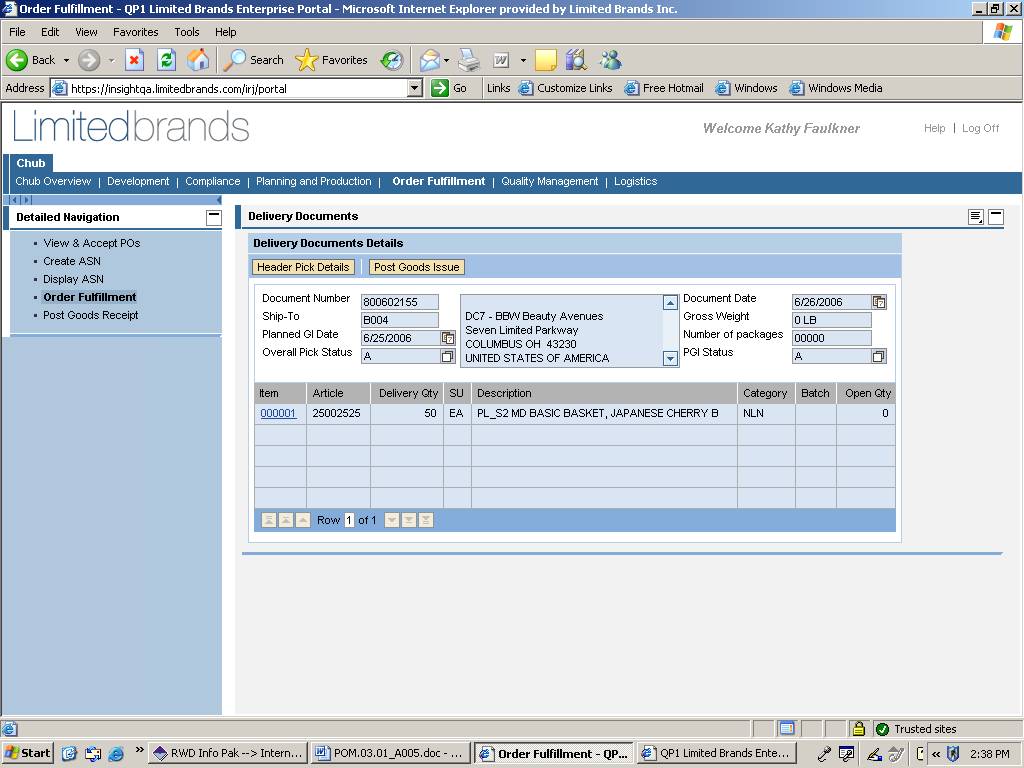The height and width of the screenshot is (768, 1024).
Task: Open Delivery Documents options menu icon
Action: 976,217
